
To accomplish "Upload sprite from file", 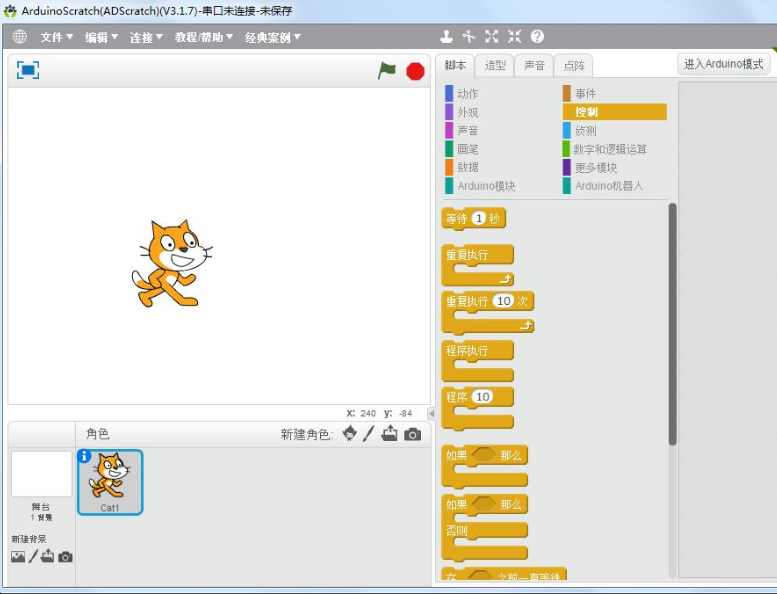I will pos(389,433).
